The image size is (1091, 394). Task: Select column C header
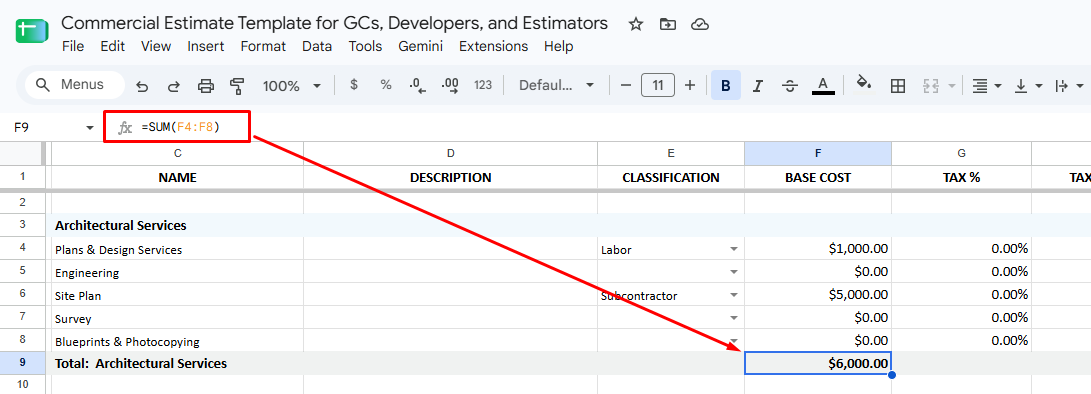point(177,153)
